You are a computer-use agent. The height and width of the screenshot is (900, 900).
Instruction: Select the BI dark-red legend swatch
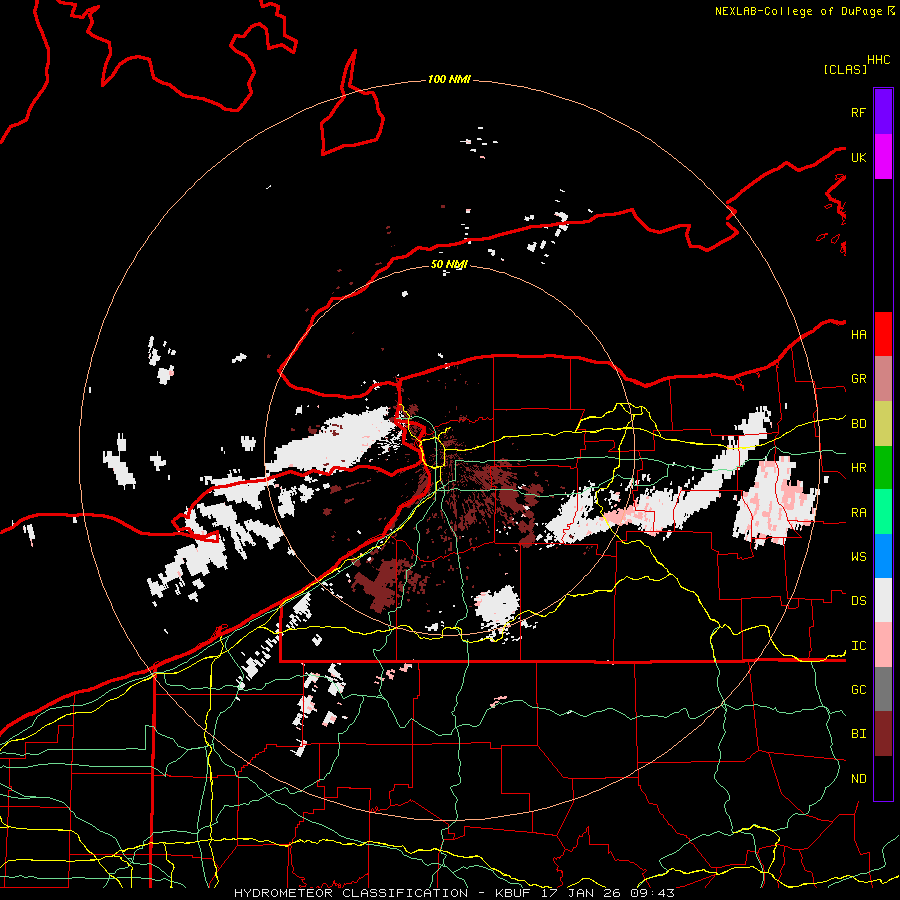pyautogui.click(x=883, y=734)
